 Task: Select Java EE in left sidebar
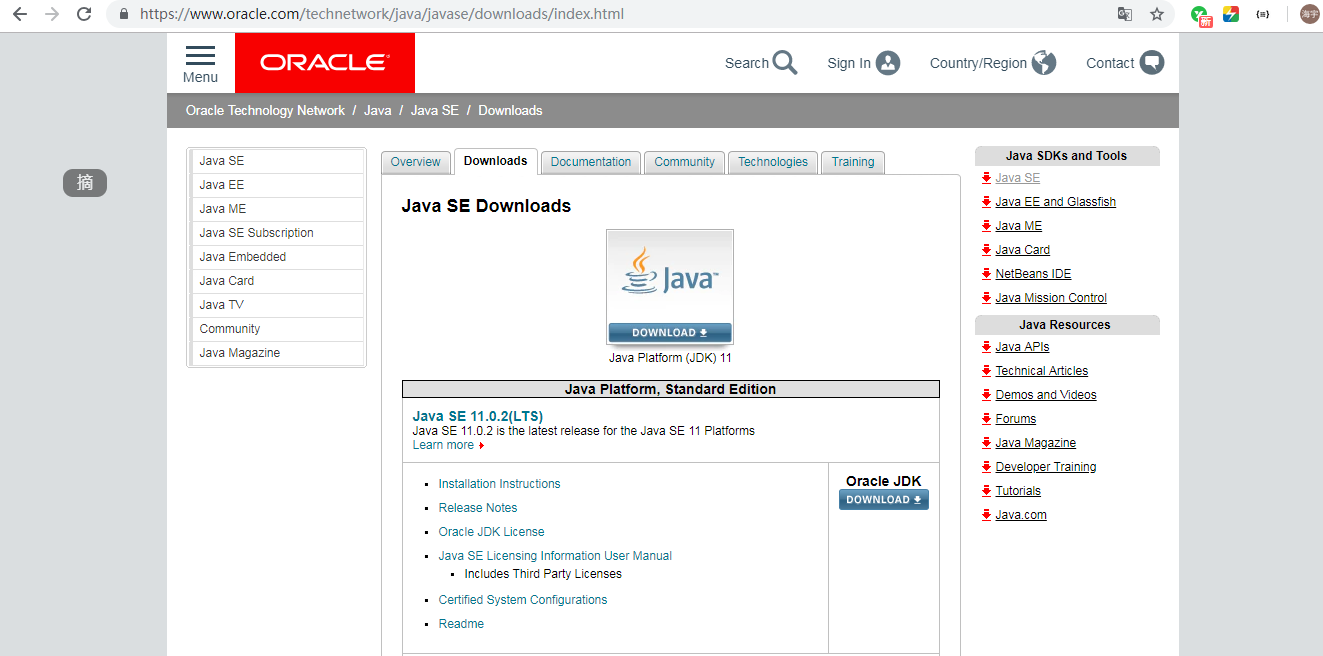pos(277,185)
